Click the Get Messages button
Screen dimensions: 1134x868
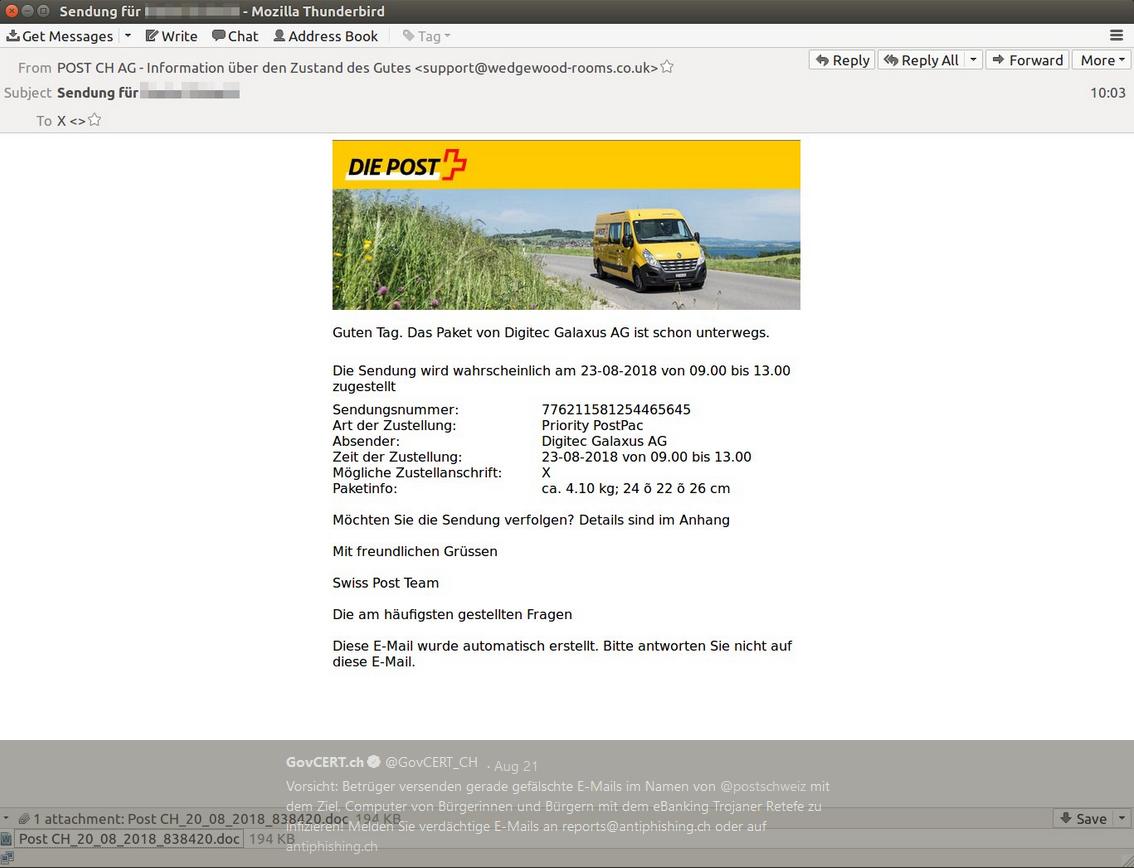[60, 36]
